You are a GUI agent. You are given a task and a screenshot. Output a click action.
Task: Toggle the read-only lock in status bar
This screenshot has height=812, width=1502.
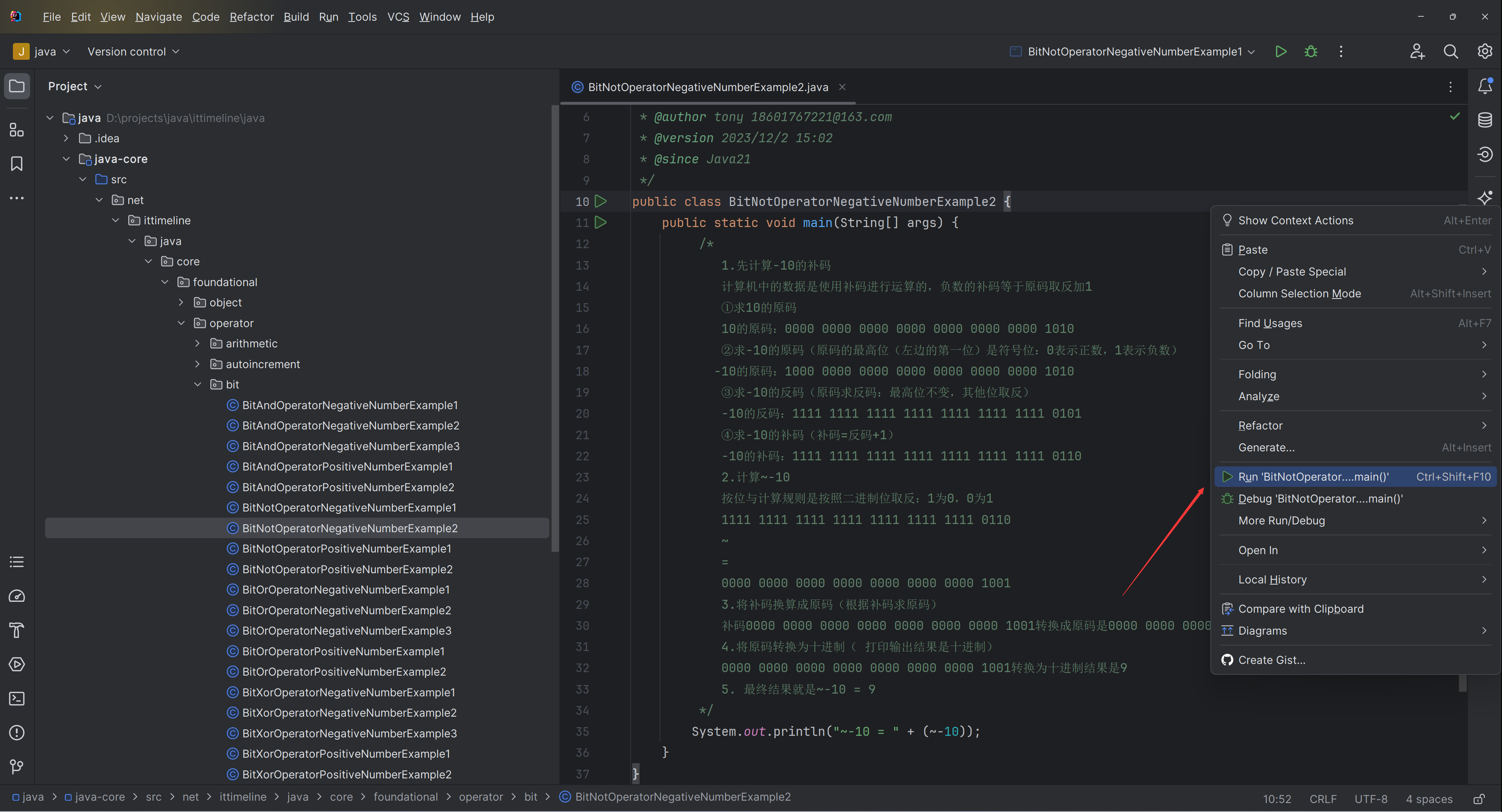(1479, 799)
